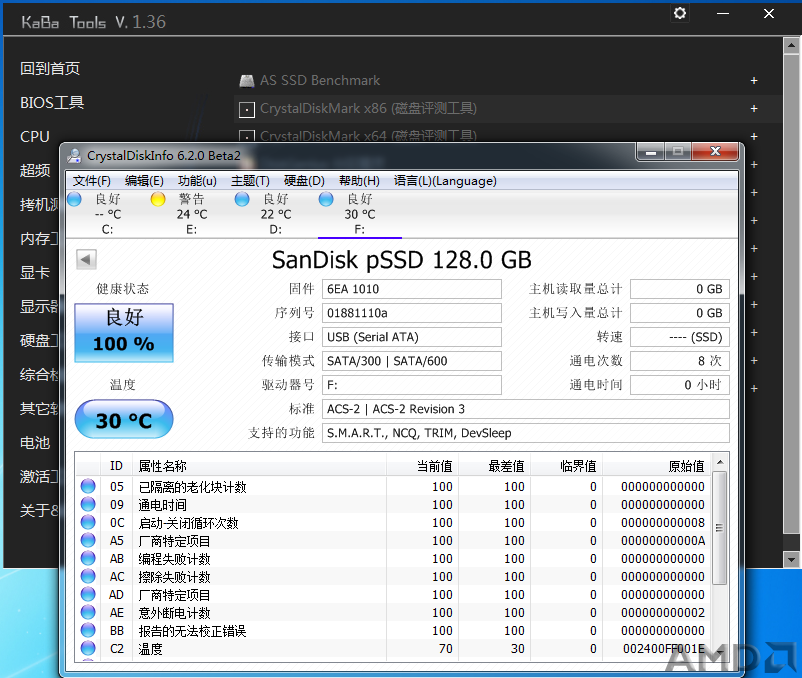Click KaBa Tools scrollbar down arrow
This screenshot has height=678, width=802.
(791, 559)
